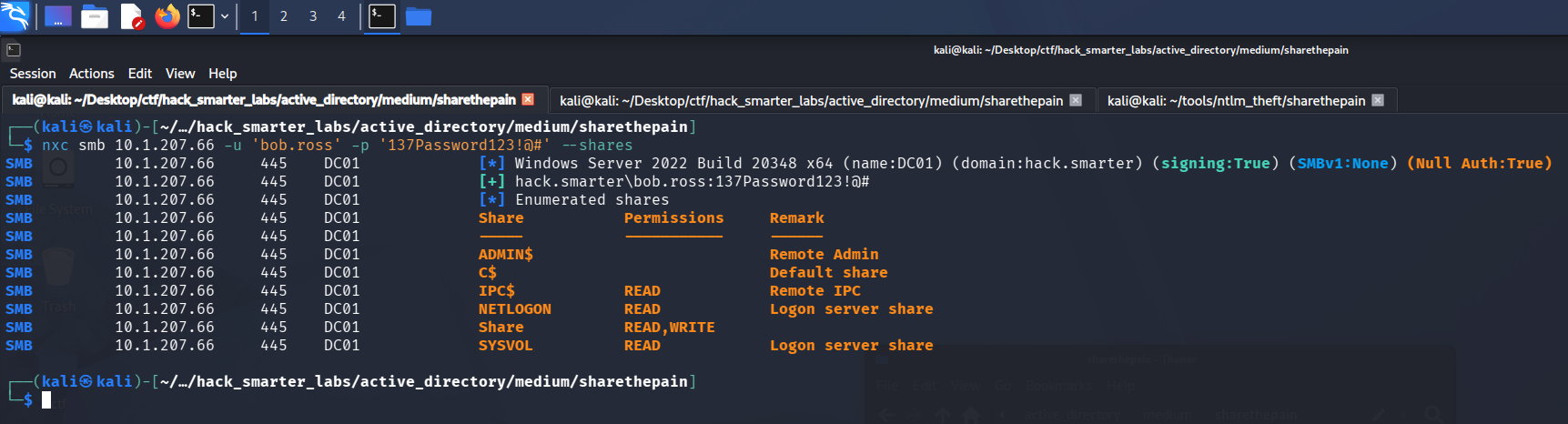Click the Null Auth:True text
The height and width of the screenshot is (424, 1568).
pyautogui.click(x=1480, y=164)
